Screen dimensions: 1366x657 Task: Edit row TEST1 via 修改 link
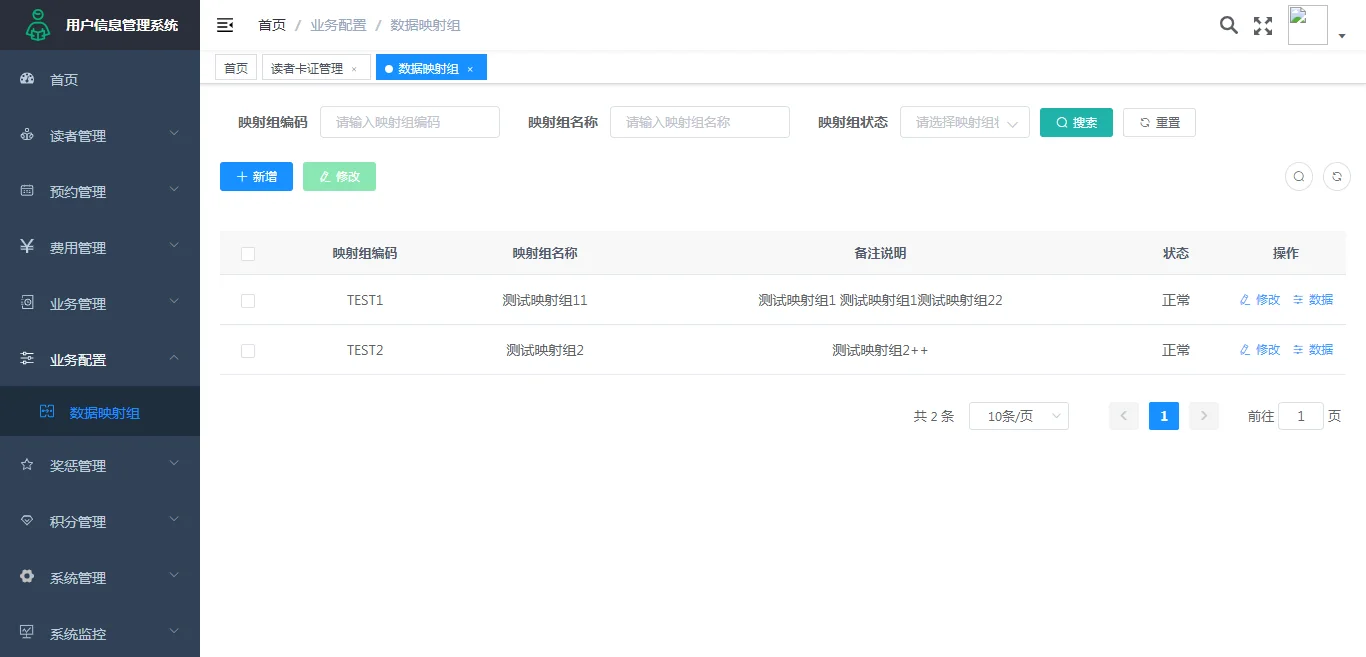coord(1260,299)
